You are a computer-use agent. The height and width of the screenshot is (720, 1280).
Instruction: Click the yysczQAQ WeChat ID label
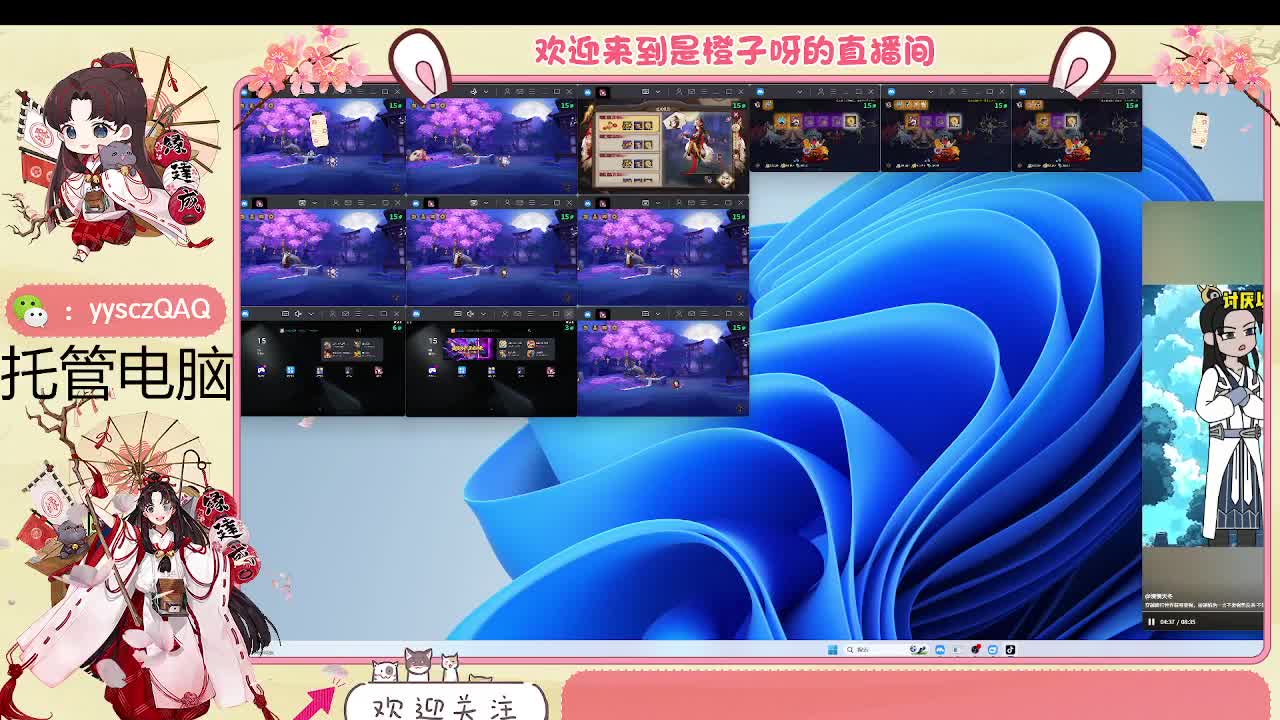tap(150, 309)
